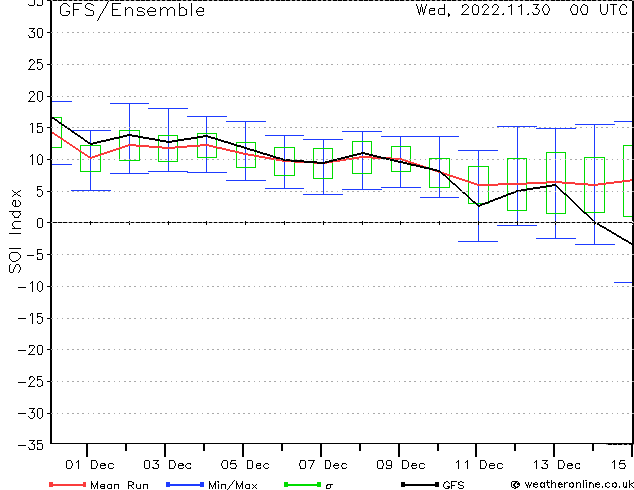This screenshot has width=634, height=490.
Task: Click the 30 y-axis value
Action: point(36,33)
